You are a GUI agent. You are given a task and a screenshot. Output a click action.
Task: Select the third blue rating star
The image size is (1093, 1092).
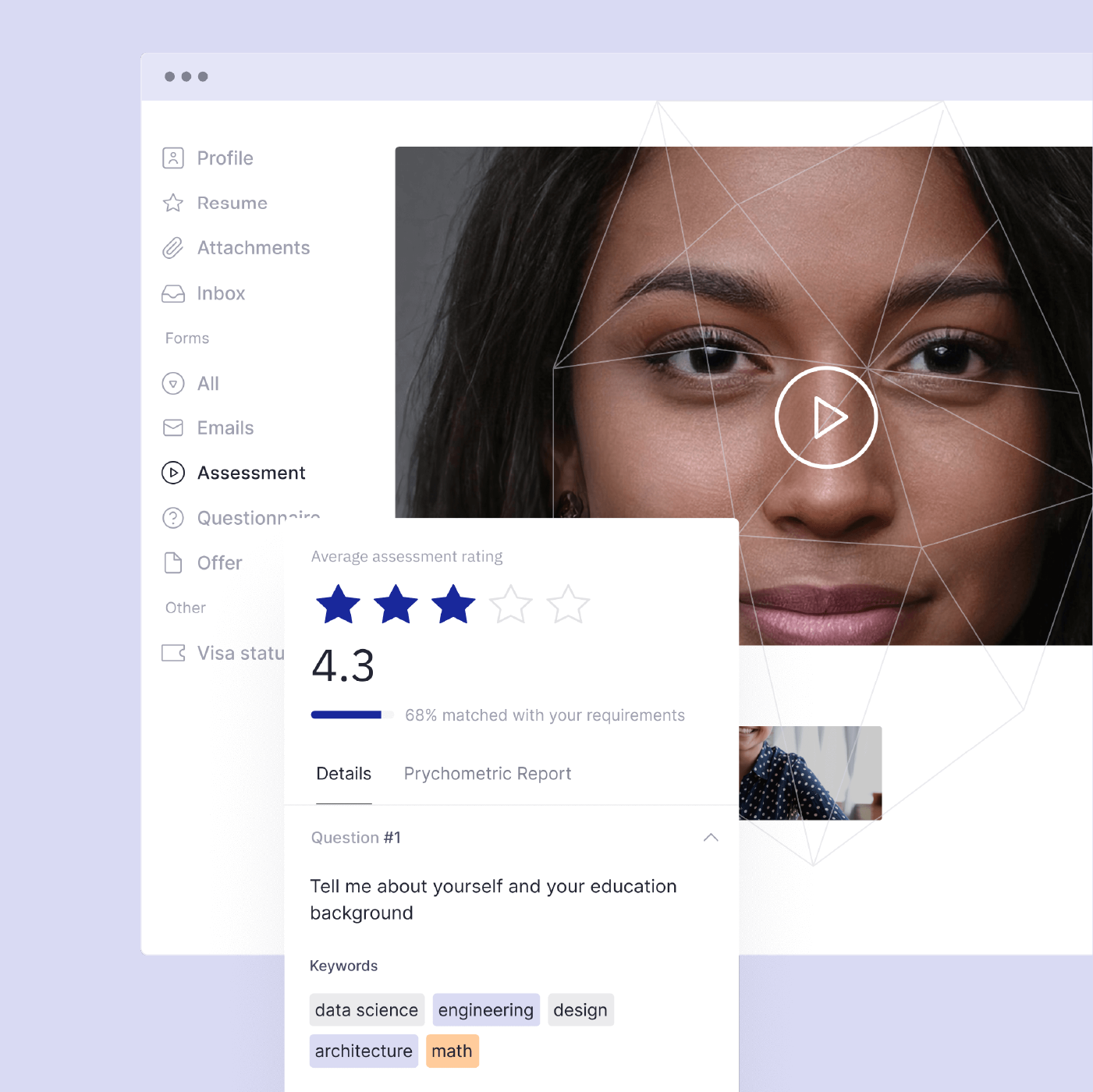tap(452, 603)
